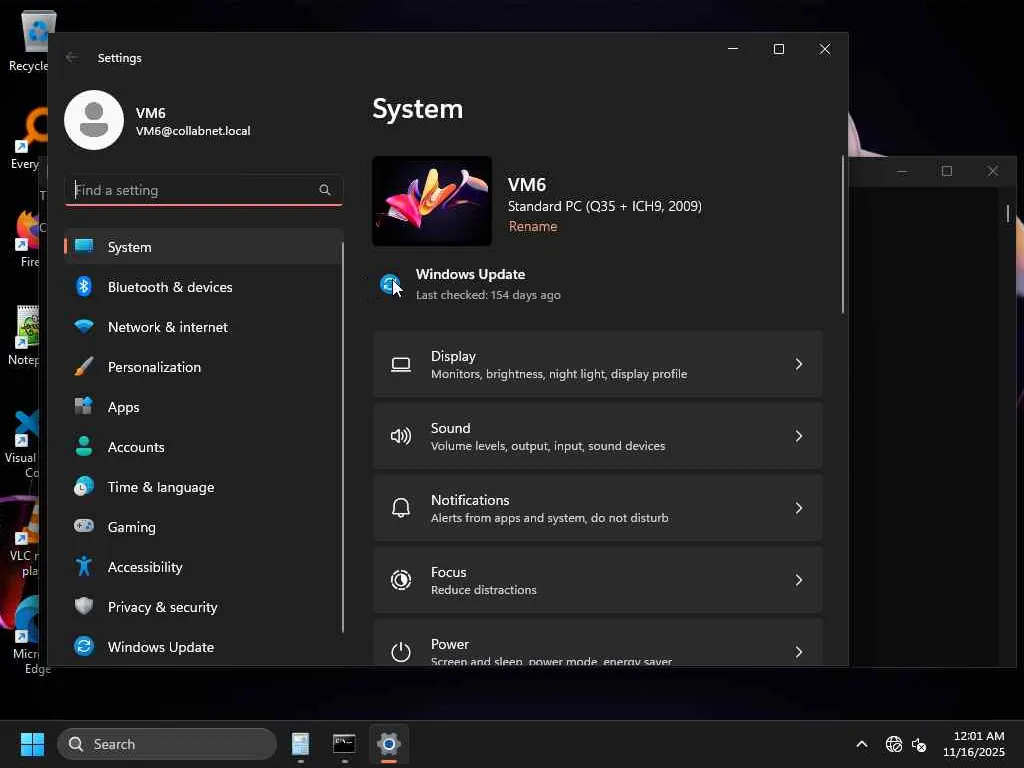The height and width of the screenshot is (768, 1024).
Task: Expand the Sound settings chevron
Action: pyautogui.click(x=799, y=436)
